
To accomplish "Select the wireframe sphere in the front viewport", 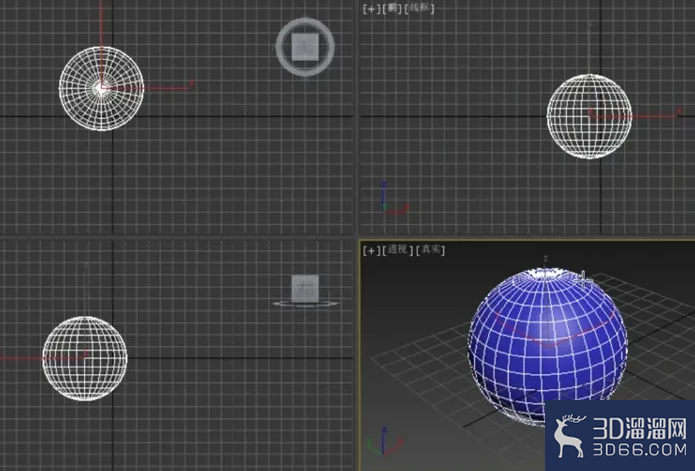I will 589,116.
